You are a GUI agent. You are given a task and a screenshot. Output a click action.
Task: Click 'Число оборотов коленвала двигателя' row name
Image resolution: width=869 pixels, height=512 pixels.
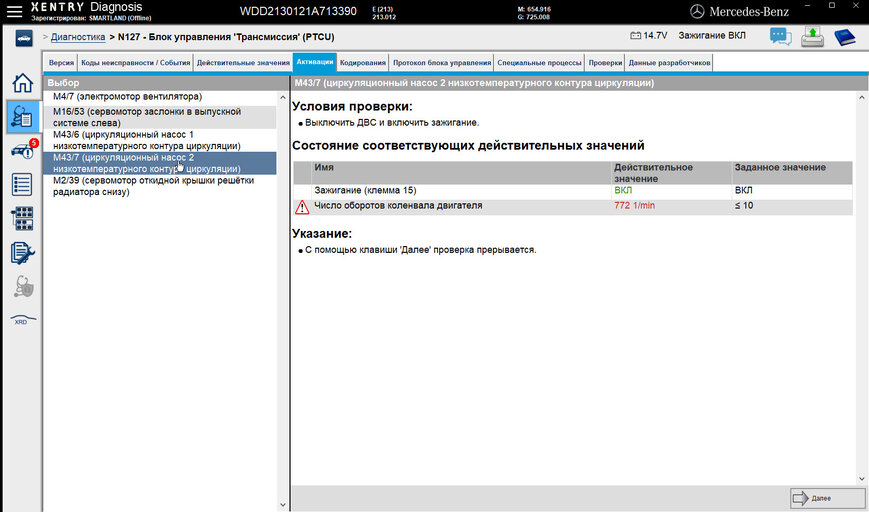coord(398,205)
